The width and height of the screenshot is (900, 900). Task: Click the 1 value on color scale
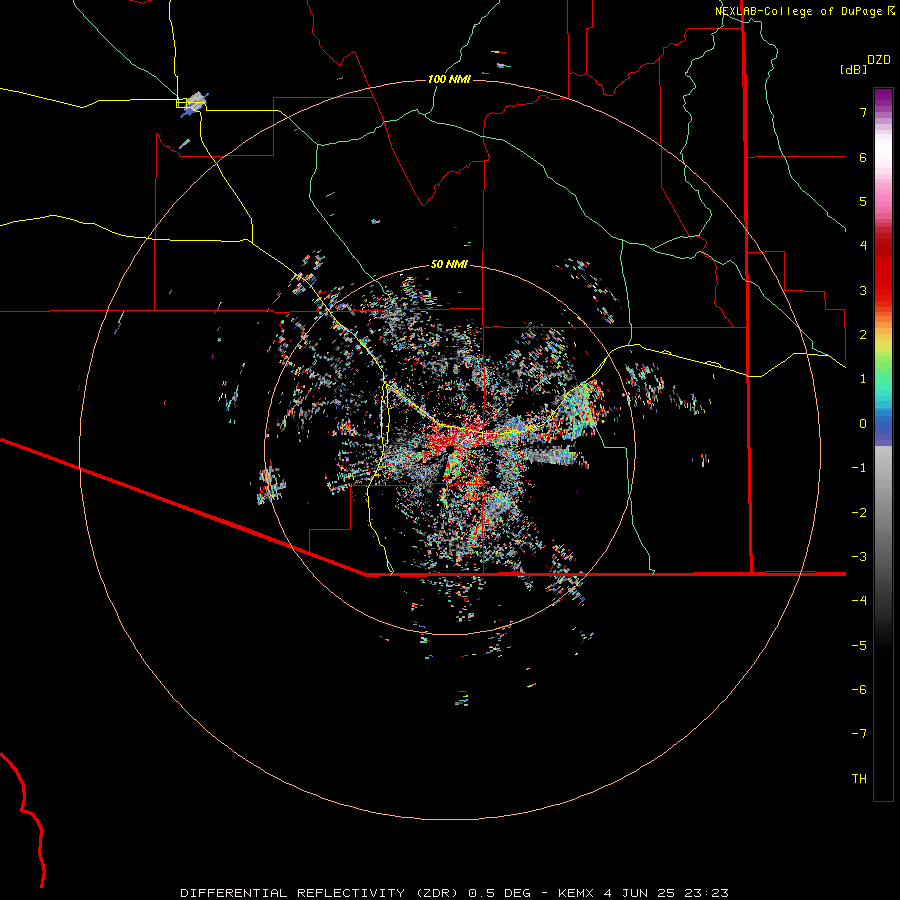[x=863, y=379]
